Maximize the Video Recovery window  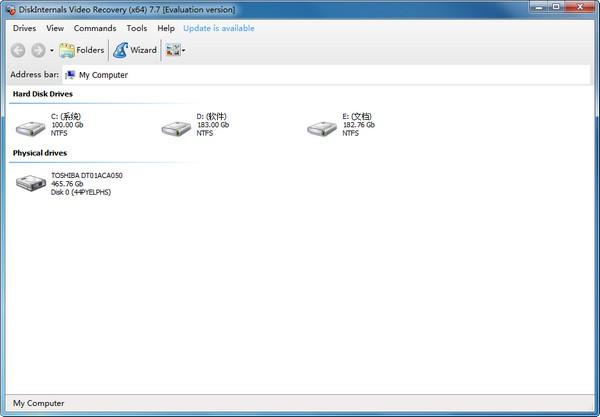(x=556, y=7)
